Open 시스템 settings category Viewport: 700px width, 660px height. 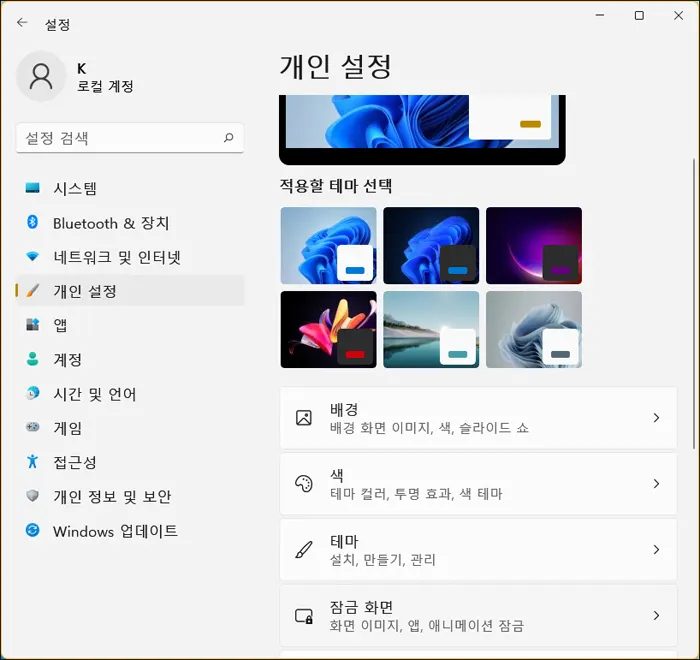click(130, 188)
